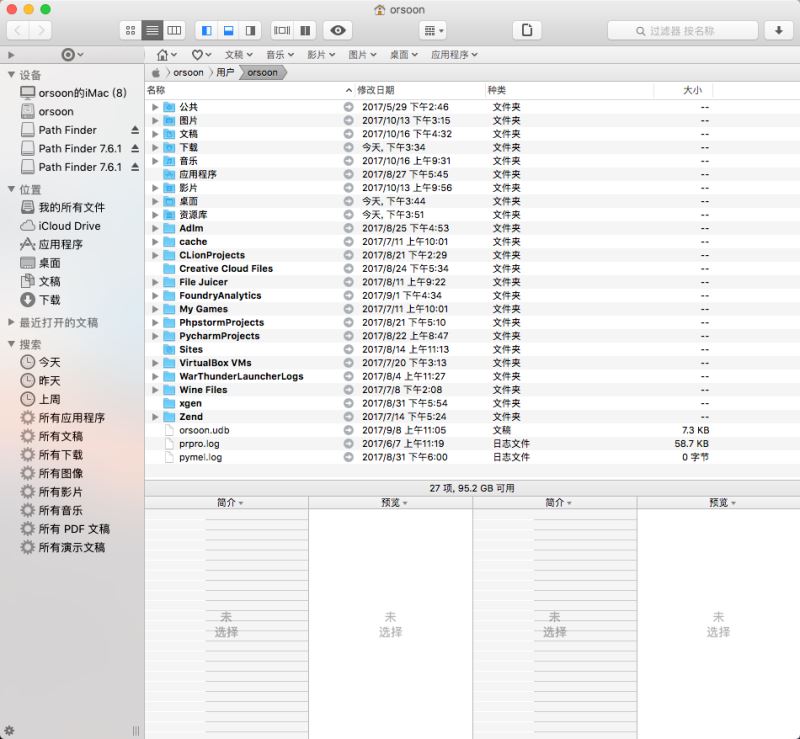Select the 昨天 saved search
This screenshot has width=800, height=739.
pyautogui.click(x=40, y=381)
